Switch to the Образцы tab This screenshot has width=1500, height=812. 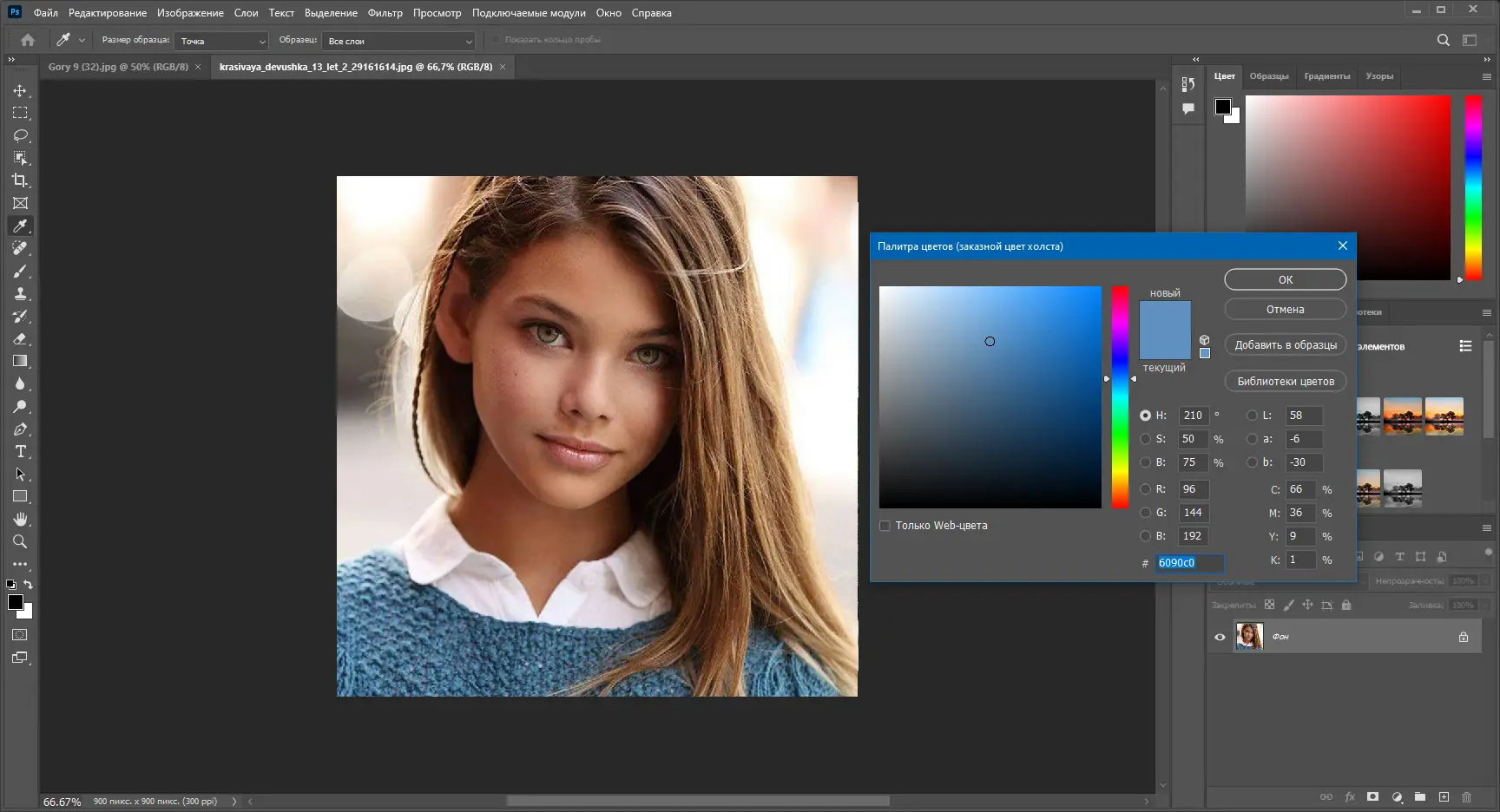coord(1269,76)
